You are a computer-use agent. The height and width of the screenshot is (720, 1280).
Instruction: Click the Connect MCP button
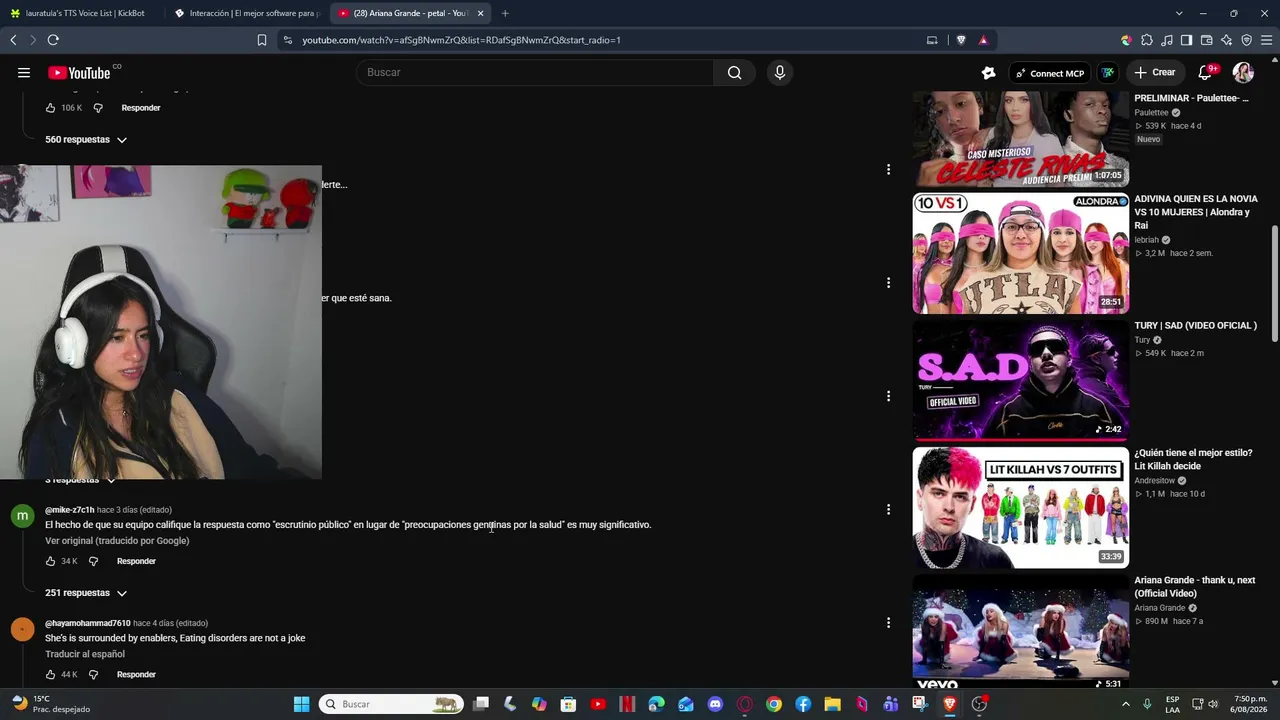[x=1049, y=72]
